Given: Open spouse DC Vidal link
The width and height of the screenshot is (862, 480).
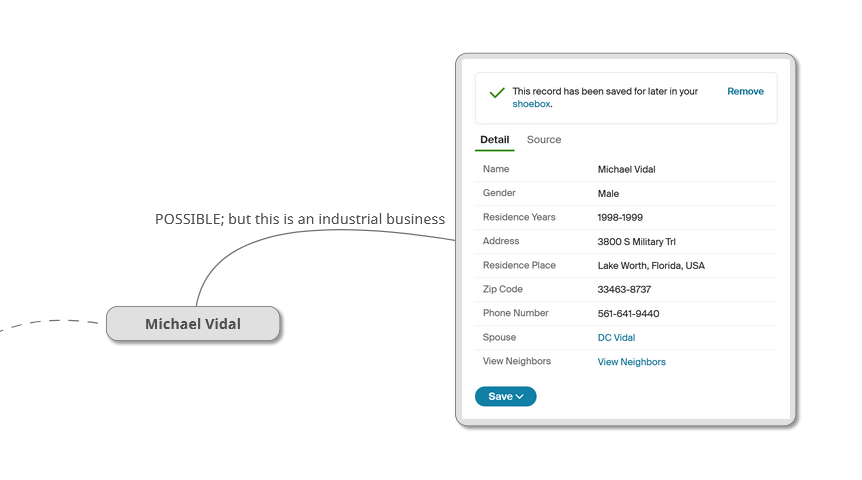Looking at the screenshot, I should (616, 338).
